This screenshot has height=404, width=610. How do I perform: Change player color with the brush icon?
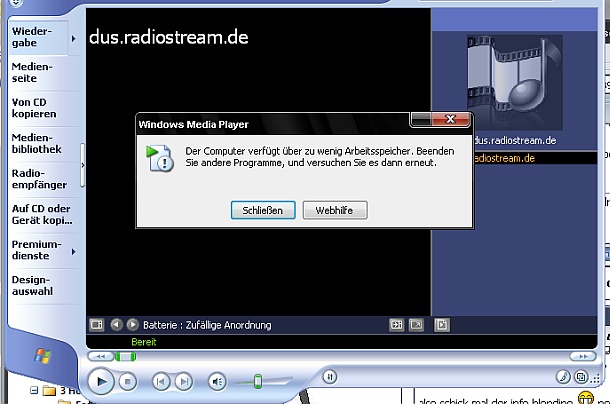pyautogui.click(x=563, y=377)
